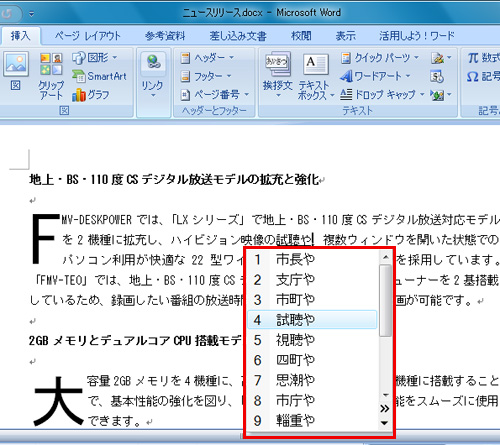
Task: Open the リンク links menu
Action: click(153, 75)
